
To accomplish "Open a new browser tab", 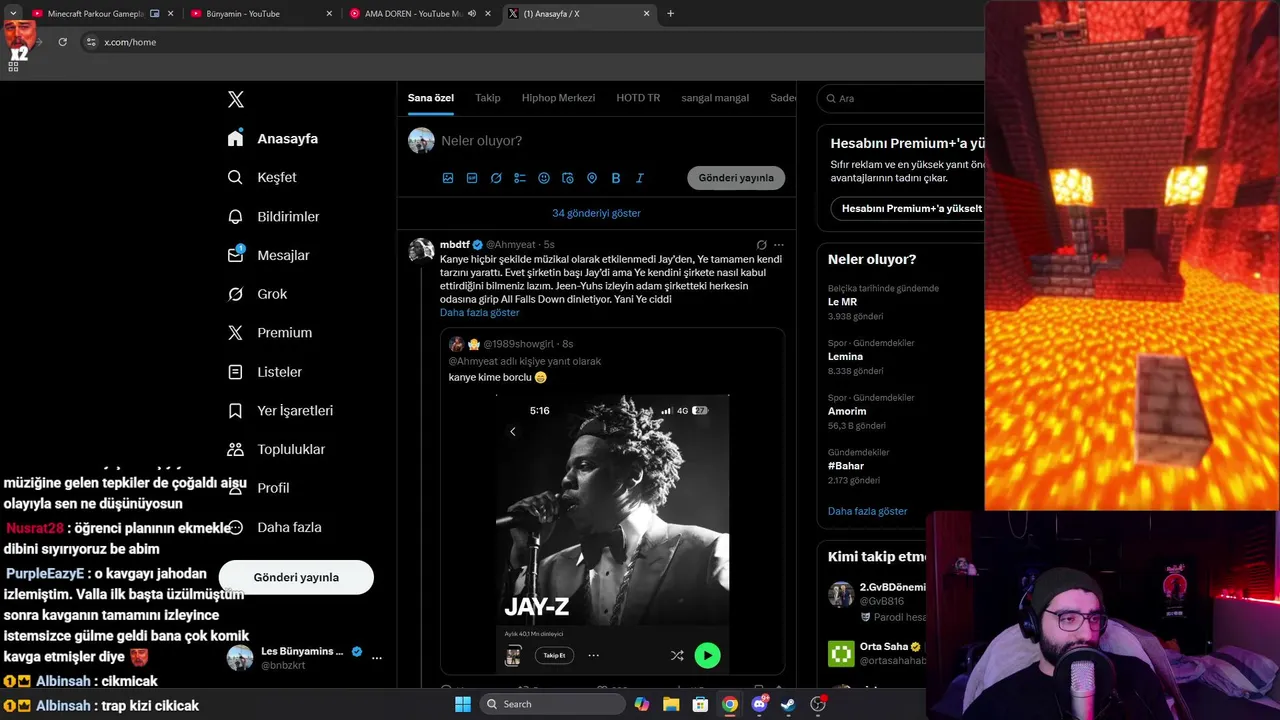I will click(670, 14).
